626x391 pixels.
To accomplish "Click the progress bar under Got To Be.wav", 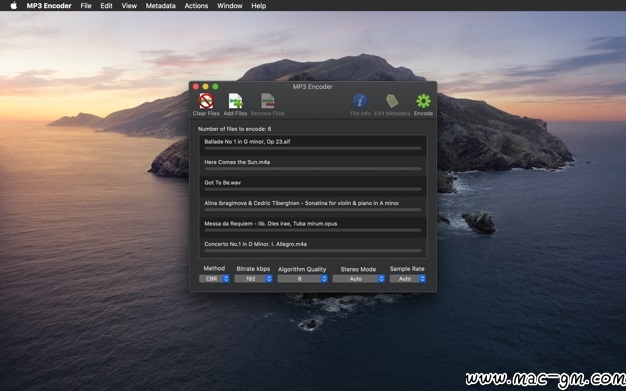I will click(x=313, y=189).
